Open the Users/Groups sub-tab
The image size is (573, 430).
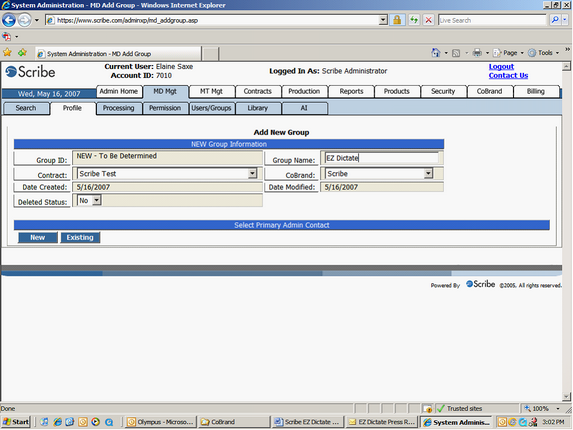(x=211, y=108)
